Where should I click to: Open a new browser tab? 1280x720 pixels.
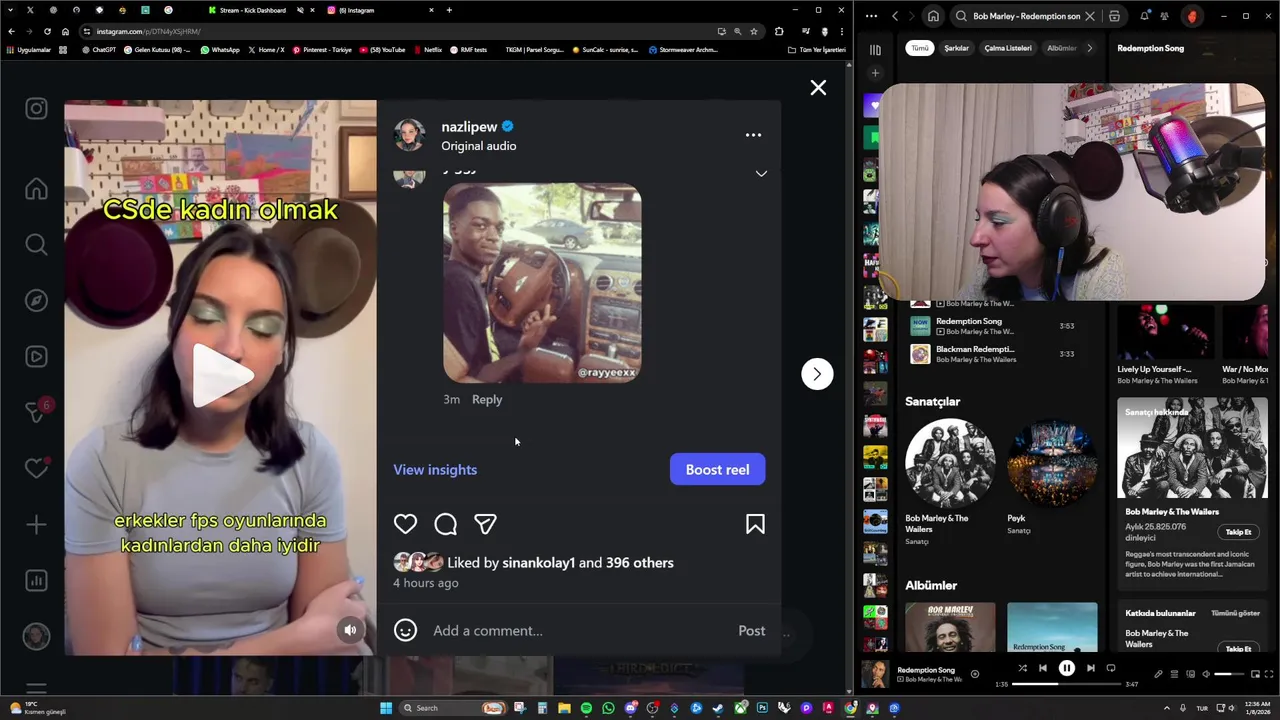pos(449,10)
